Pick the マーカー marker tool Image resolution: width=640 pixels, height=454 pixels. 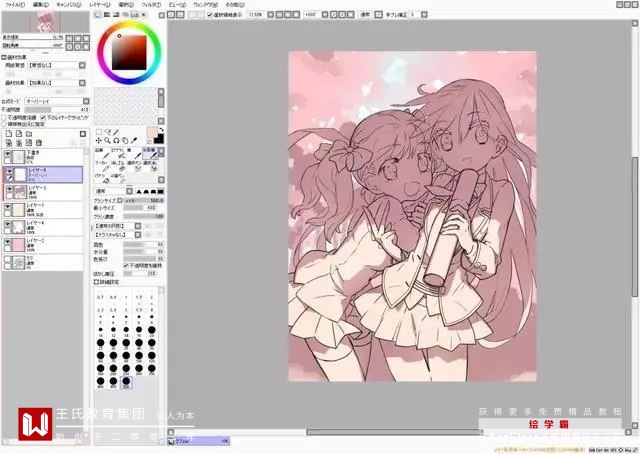coord(102,166)
